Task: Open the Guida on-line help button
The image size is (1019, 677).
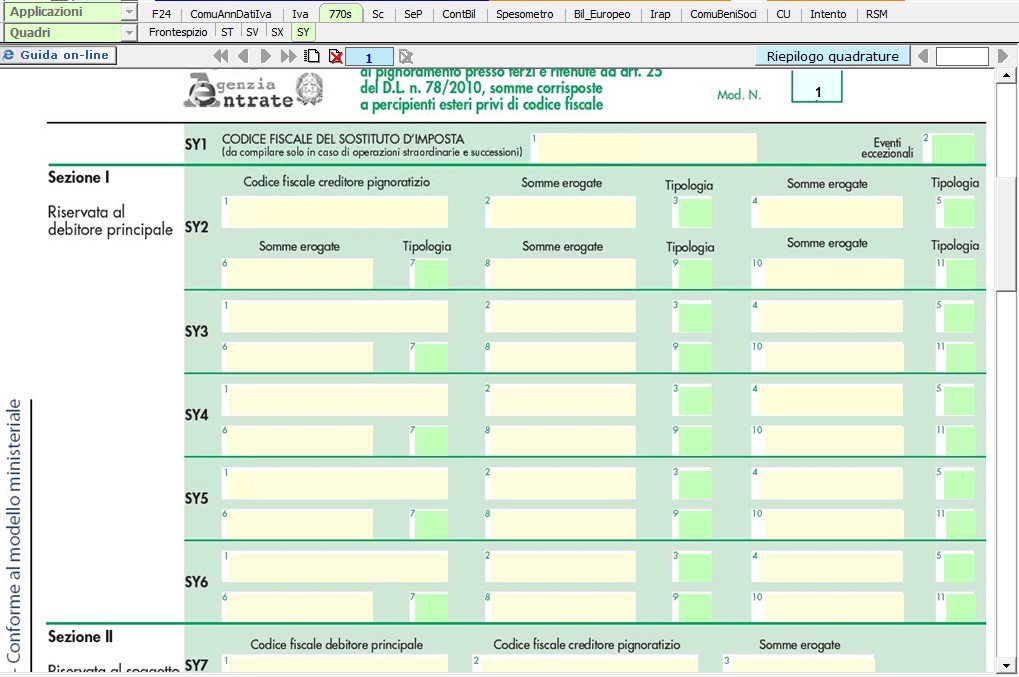Action: (x=58, y=55)
